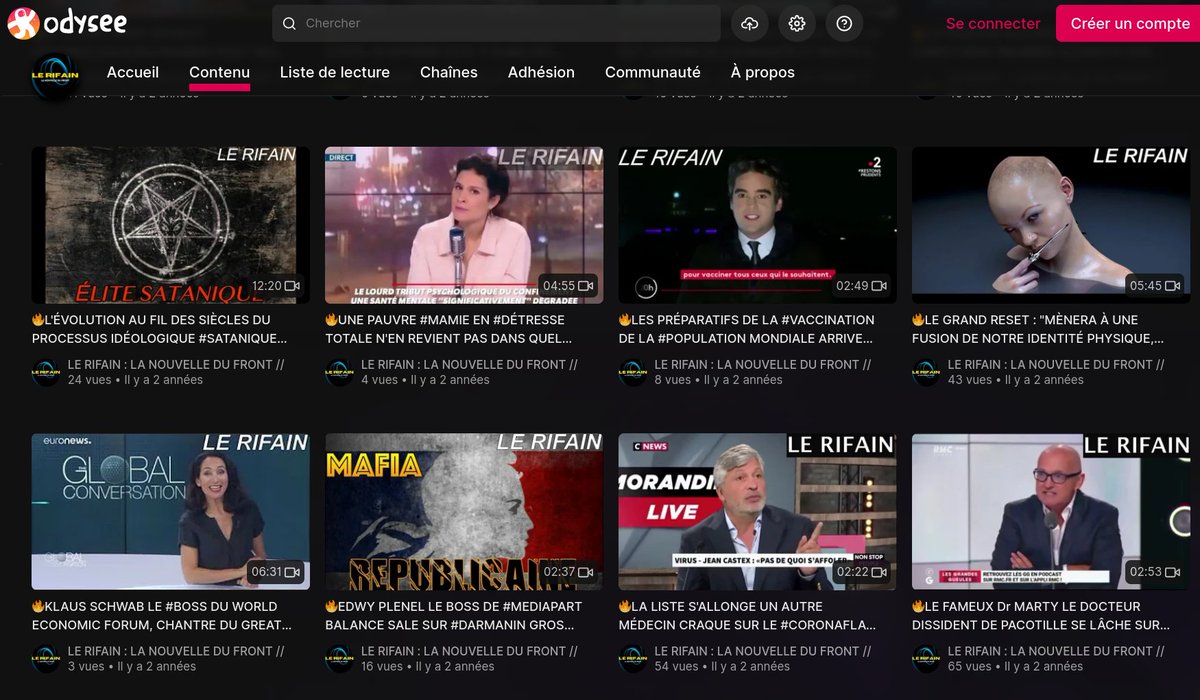Switch to the Accueil tab
This screenshot has height=700, width=1200.
click(133, 72)
